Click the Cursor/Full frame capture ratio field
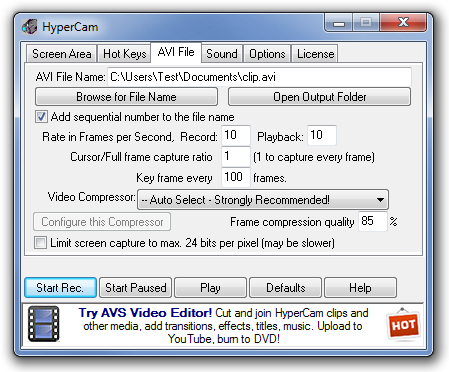 pos(236,156)
